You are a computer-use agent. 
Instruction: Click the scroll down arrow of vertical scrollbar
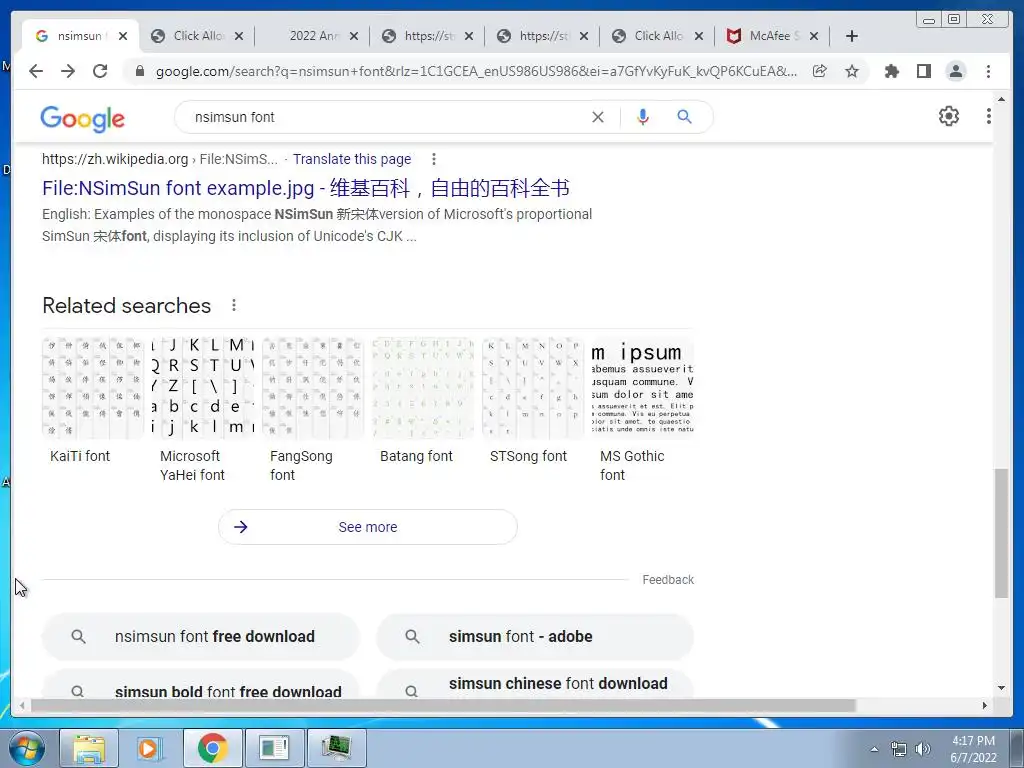click(x=1001, y=688)
